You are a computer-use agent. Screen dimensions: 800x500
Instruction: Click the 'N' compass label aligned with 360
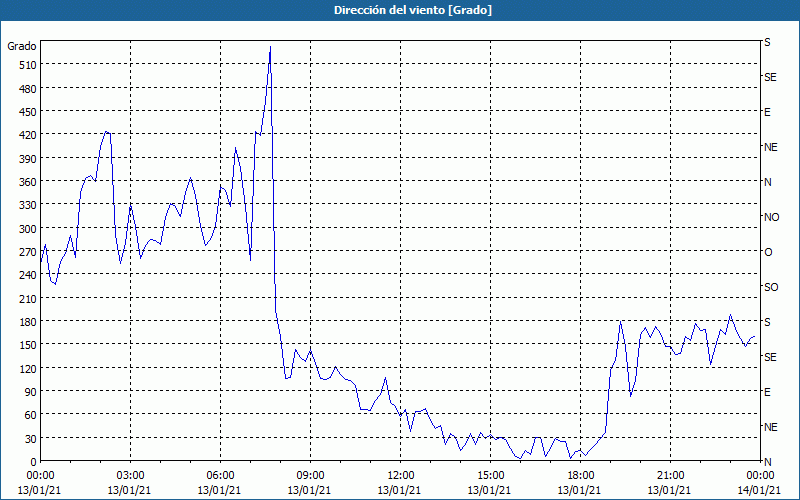767,182
